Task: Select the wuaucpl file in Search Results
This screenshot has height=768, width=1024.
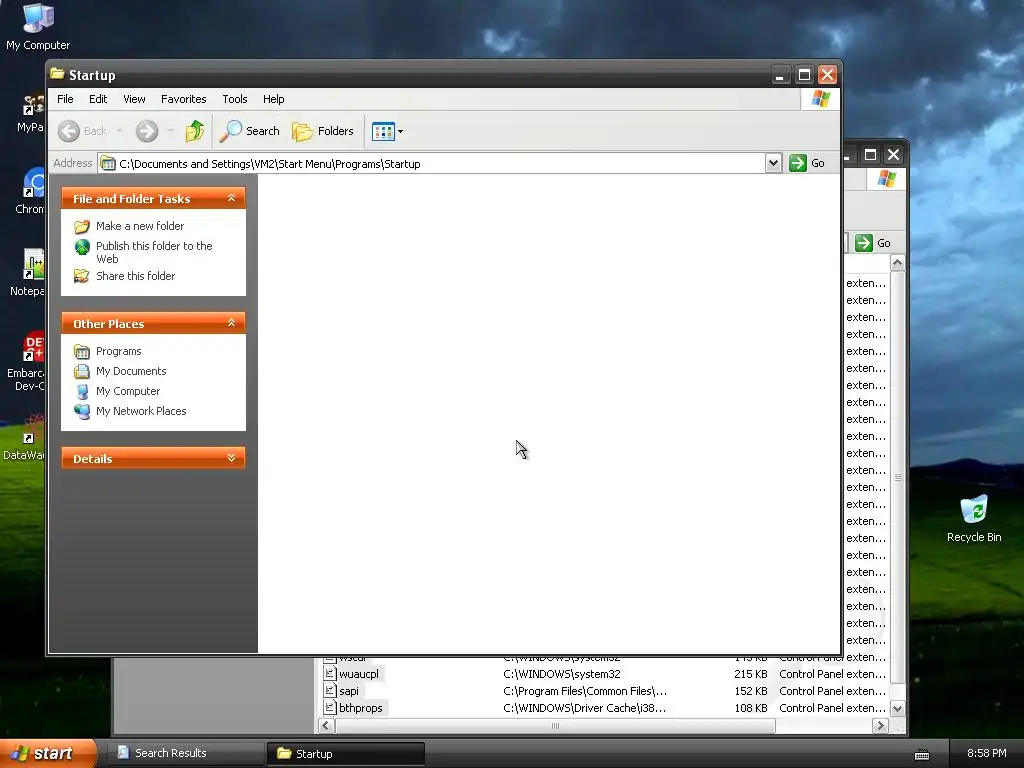Action: pyautogui.click(x=359, y=674)
